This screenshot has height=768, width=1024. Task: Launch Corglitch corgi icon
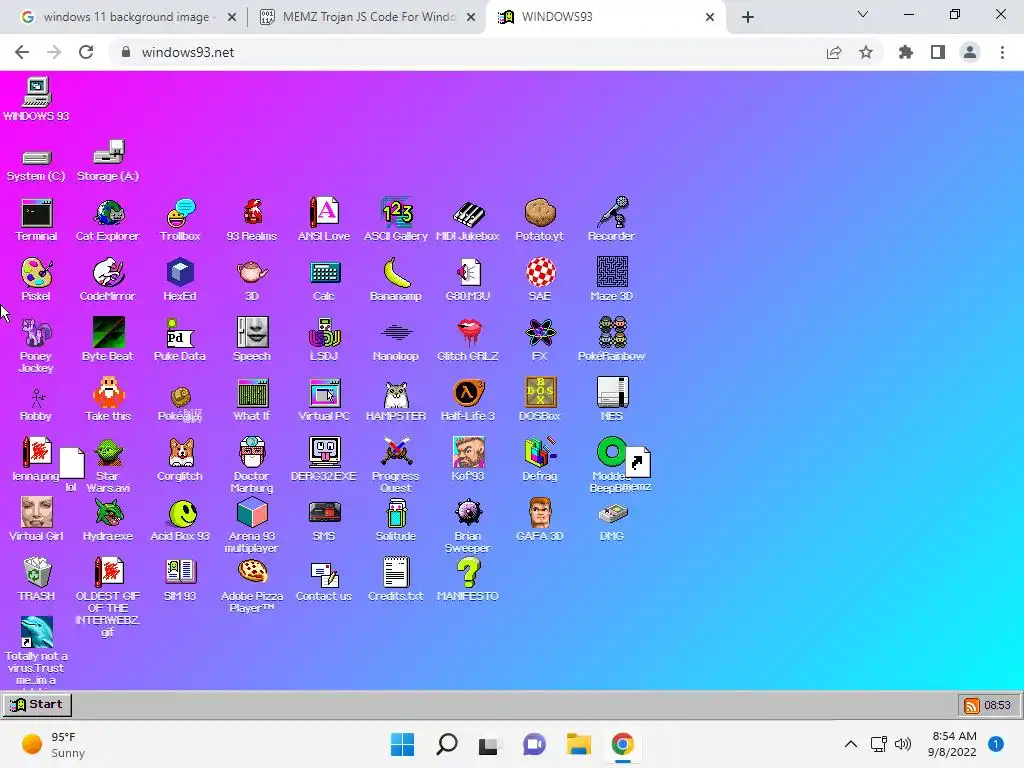pyautogui.click(x=180, y=460)
